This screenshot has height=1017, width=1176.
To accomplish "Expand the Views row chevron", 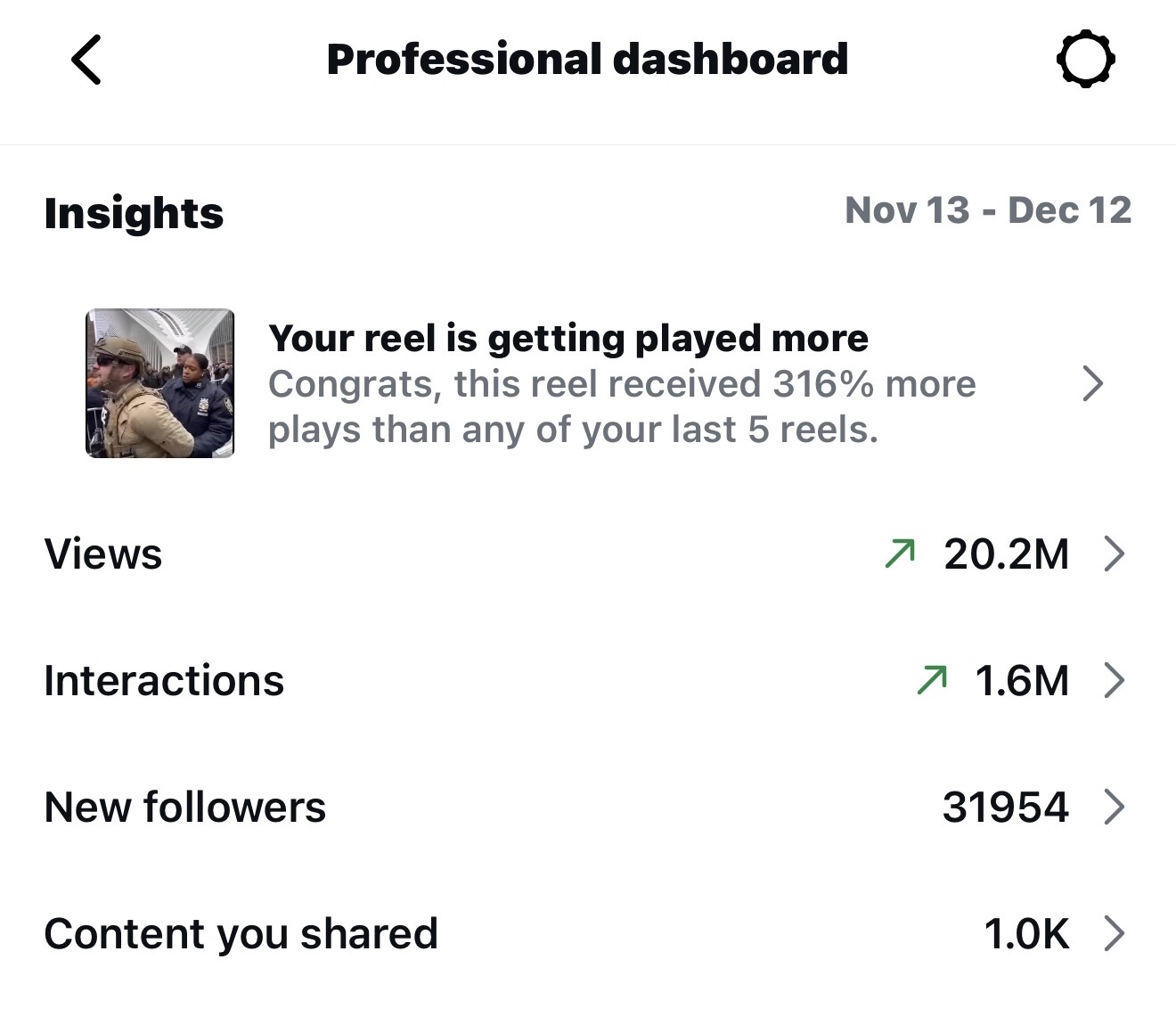I will pos(1114,554).
